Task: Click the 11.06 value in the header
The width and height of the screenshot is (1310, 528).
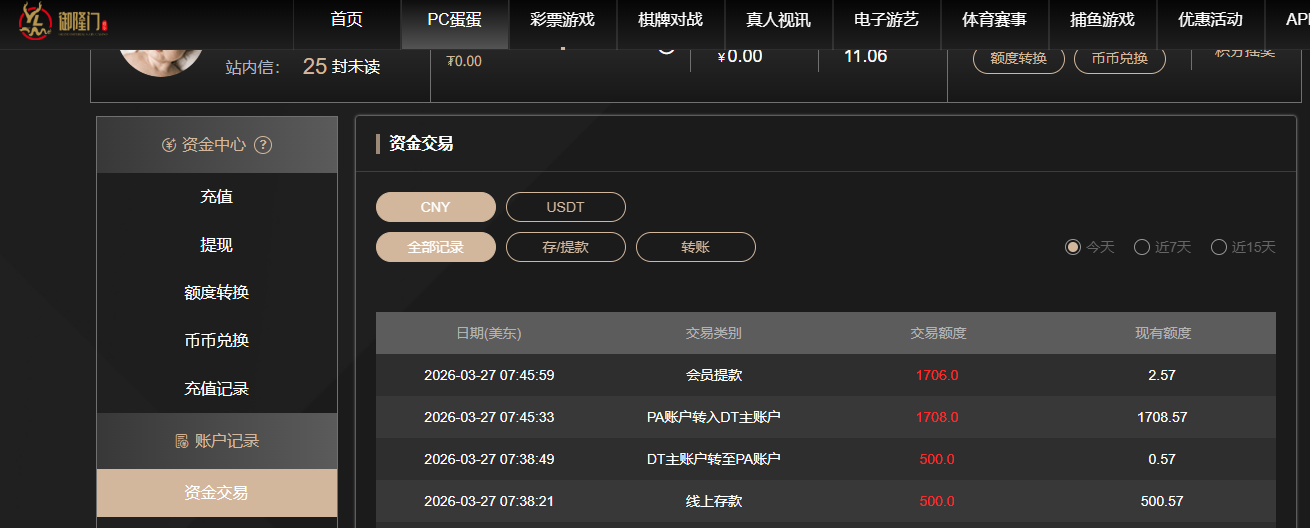Action: 866,56
